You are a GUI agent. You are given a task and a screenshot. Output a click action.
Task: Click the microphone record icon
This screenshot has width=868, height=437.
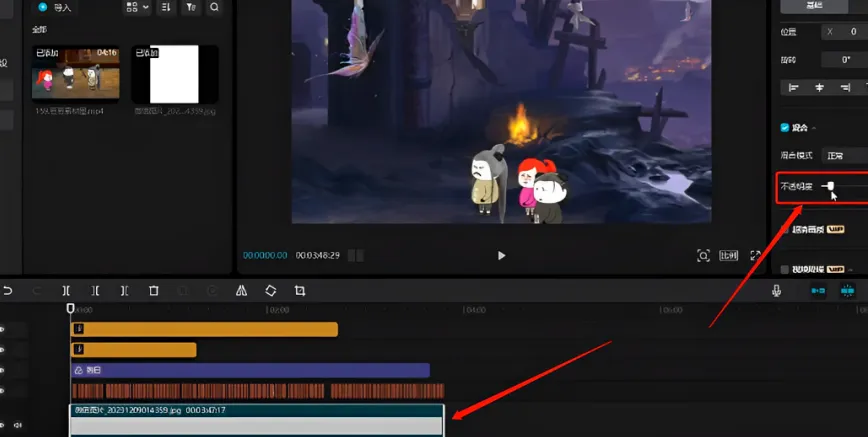pos(777,291)
